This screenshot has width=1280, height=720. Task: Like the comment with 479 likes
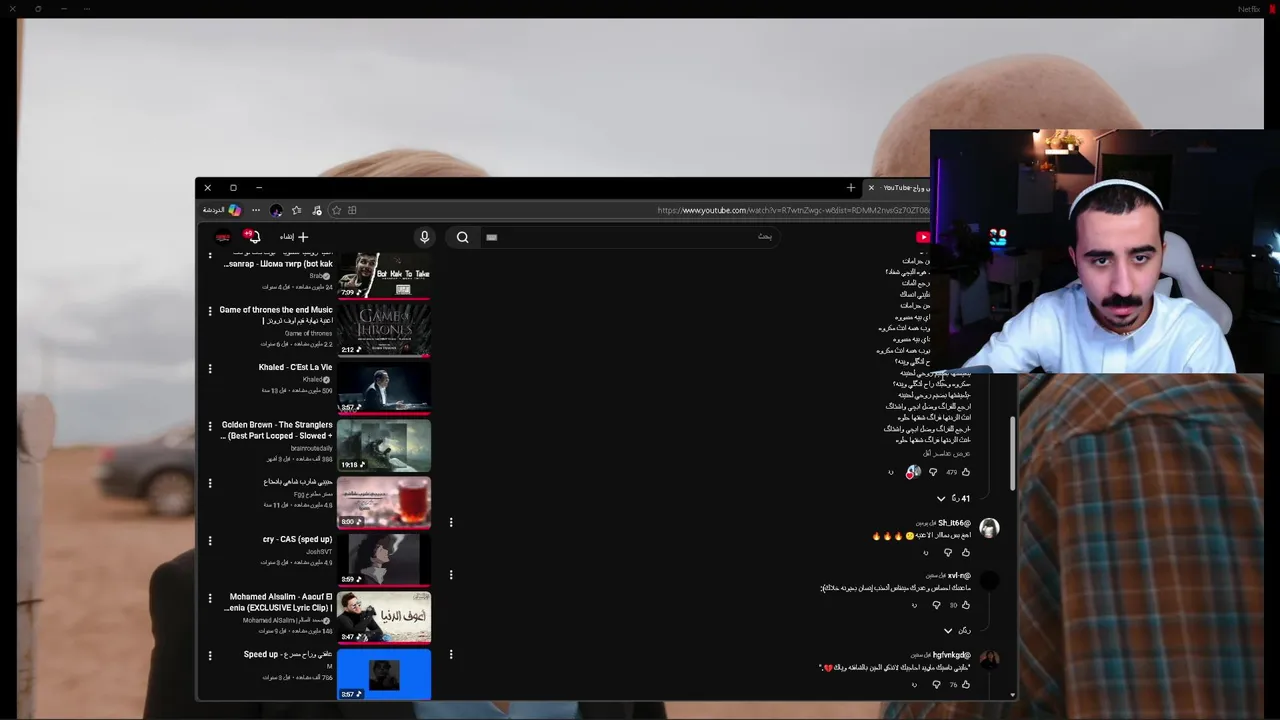pyautogui.click(x=965, y=472)
